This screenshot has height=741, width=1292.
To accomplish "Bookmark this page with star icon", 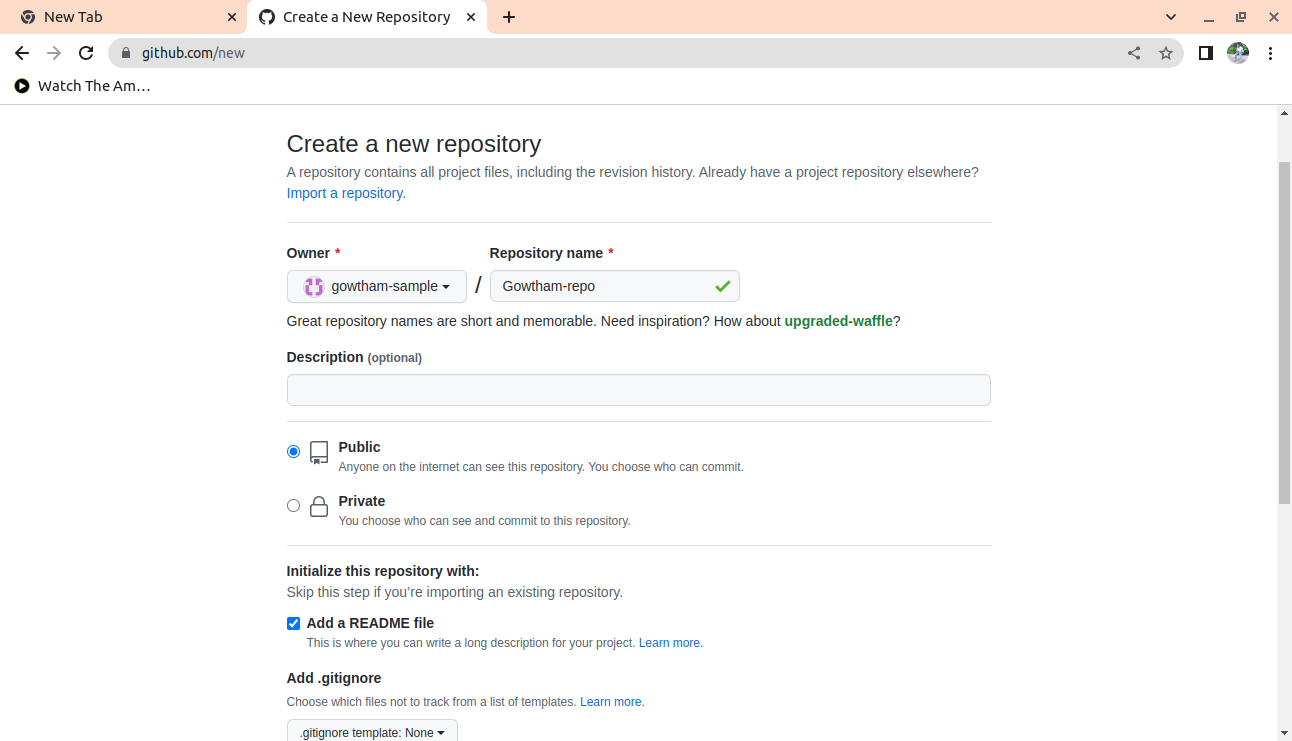I will 1166,53.
